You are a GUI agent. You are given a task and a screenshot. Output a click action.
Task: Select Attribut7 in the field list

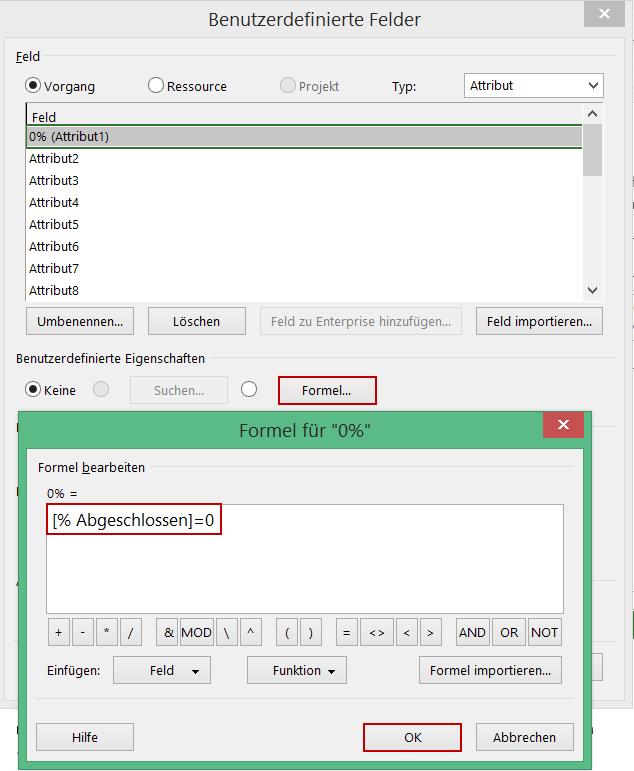(x=54, y=269)
